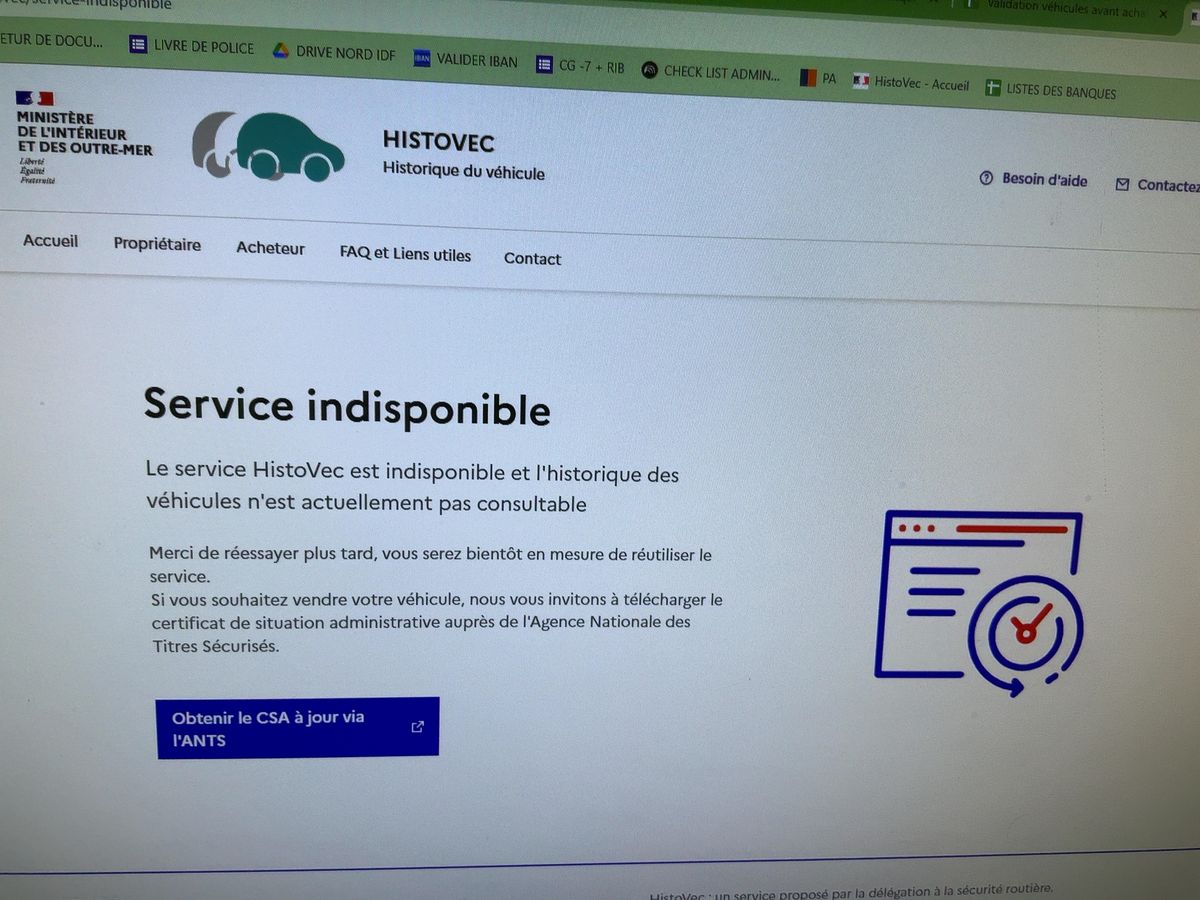1200x900 pixels.
Task: Go to the Accueil menu item
Action: coord(50,241)
